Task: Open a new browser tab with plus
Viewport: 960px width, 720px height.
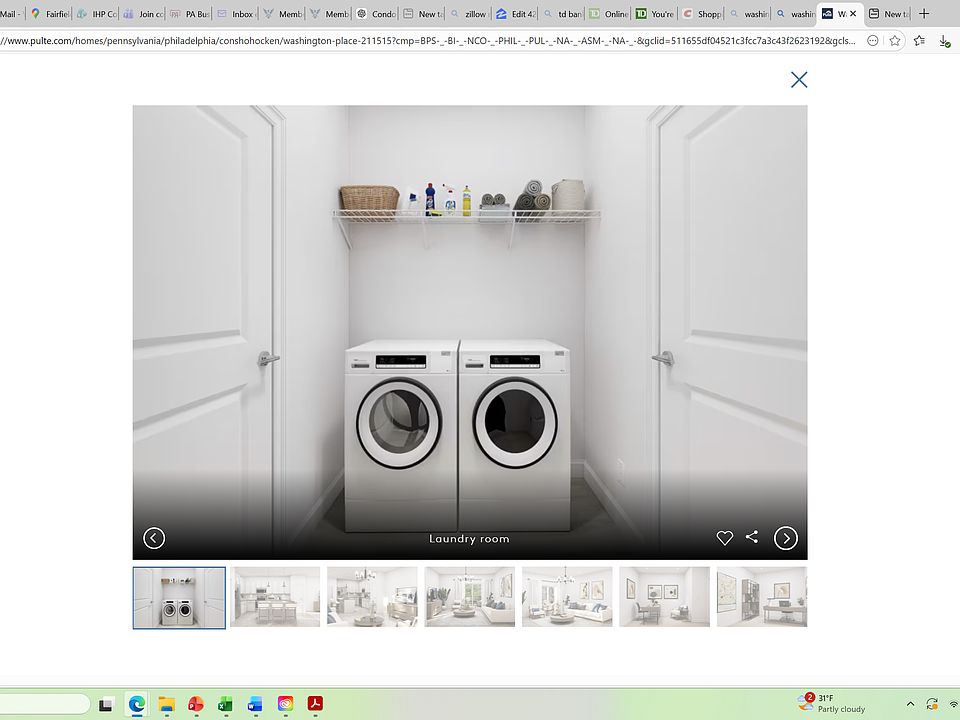Action: pos(924,13)
